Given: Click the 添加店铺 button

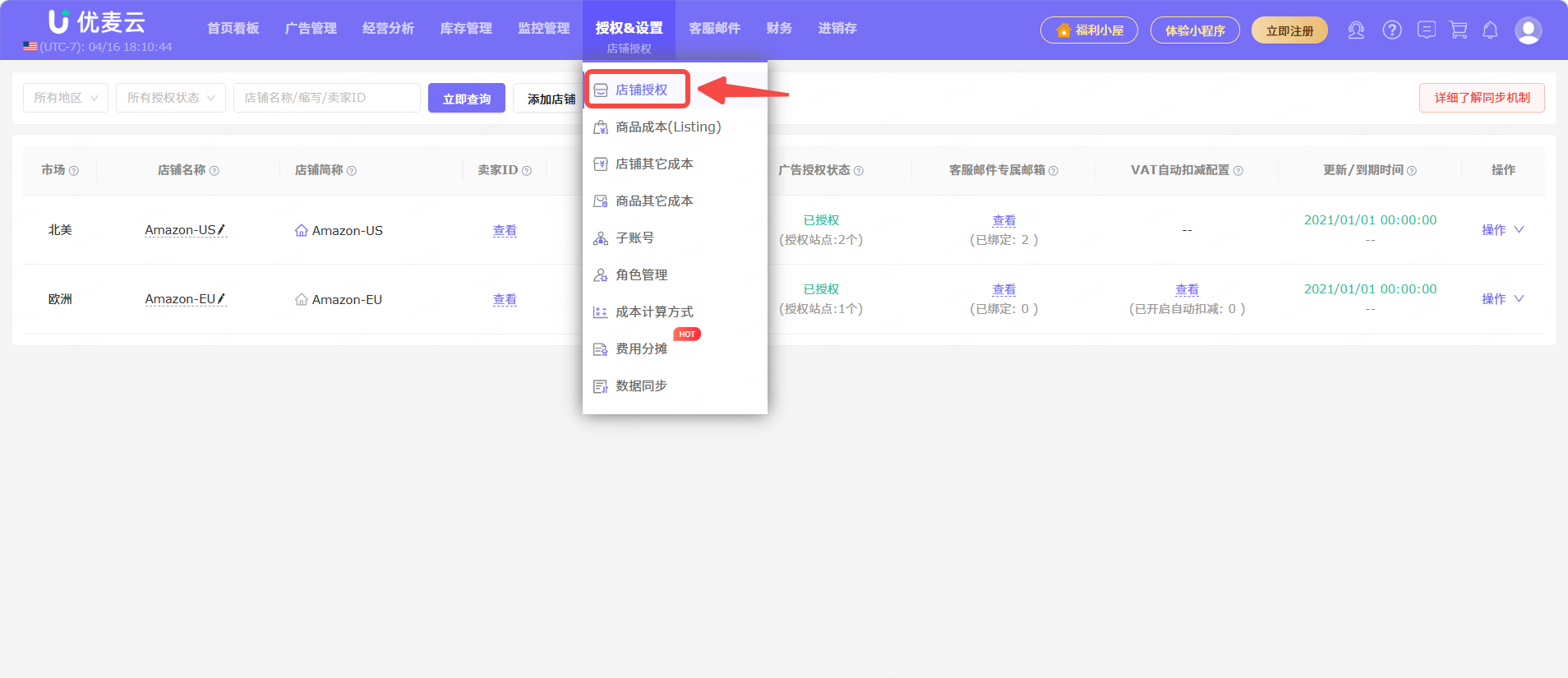Looking at the screenshot, I should pos(548,98).
